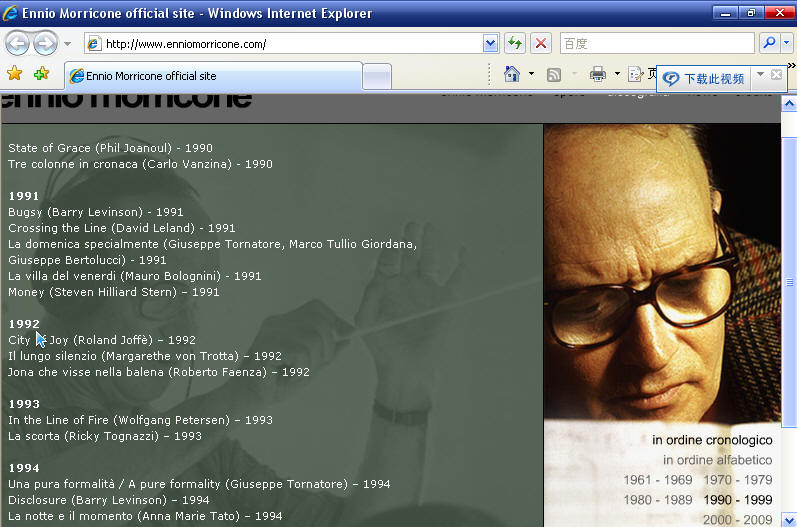Click 'La villa del venerdì' entry
Screen dimensions: 797x527
click(135, 276)
